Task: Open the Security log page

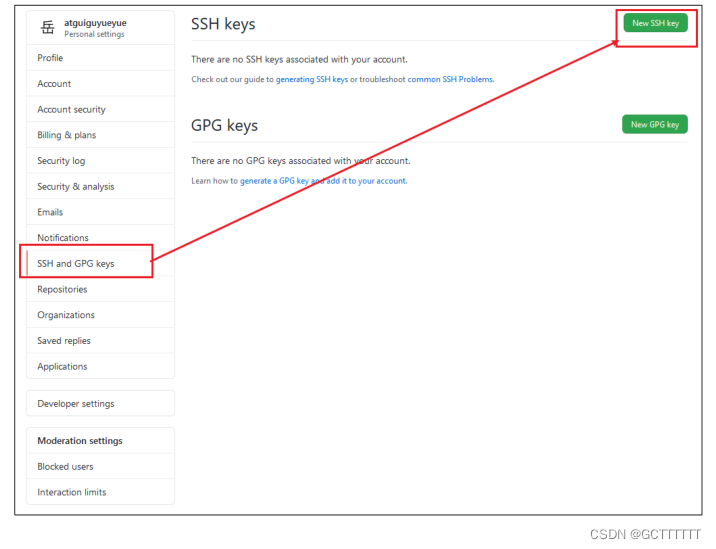Action: click(100, 161)
